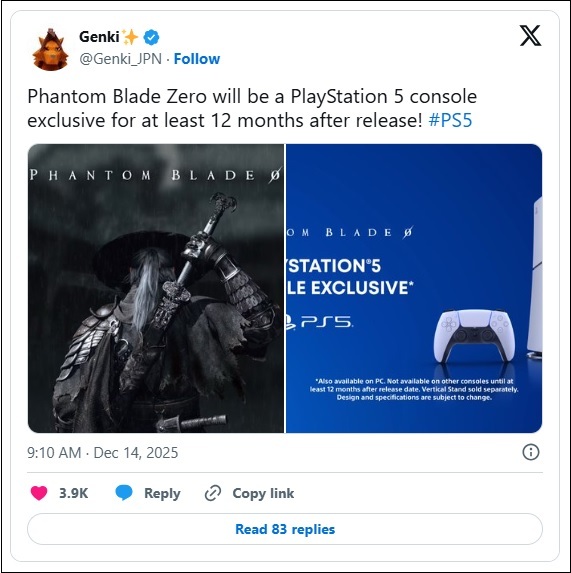Open the @Genki_JPN handle
This screenshot has width=571, height=573.
coord(121,59)
